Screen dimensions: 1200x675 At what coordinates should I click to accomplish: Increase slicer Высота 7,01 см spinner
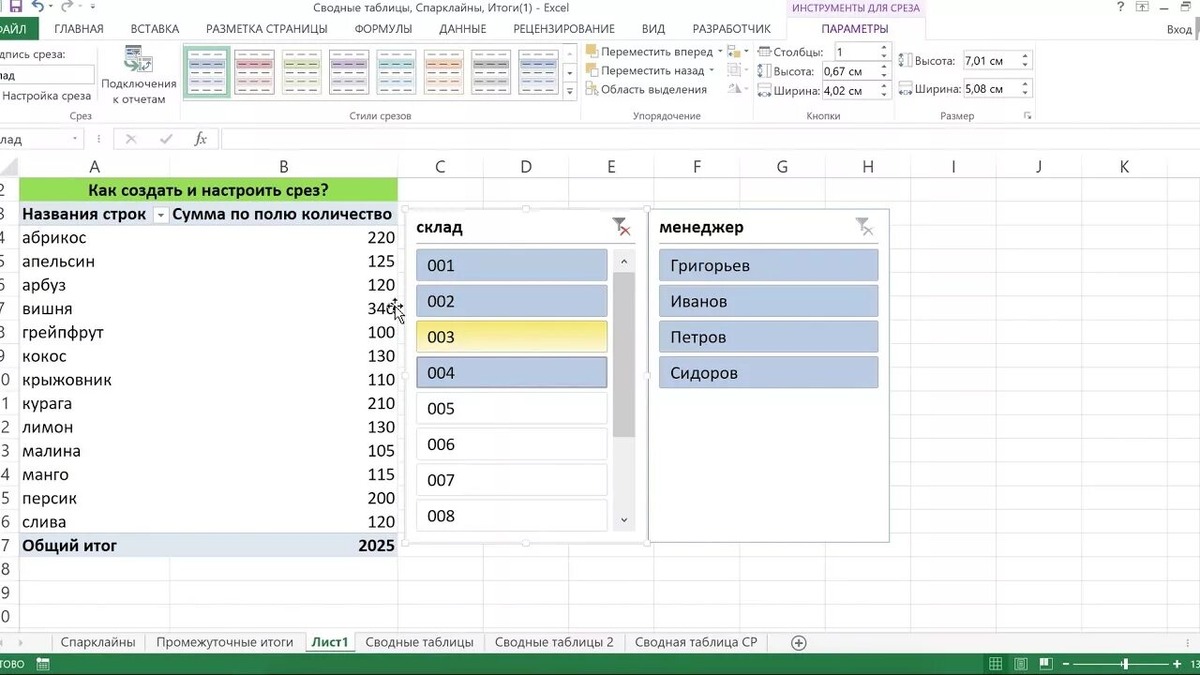1025,57
